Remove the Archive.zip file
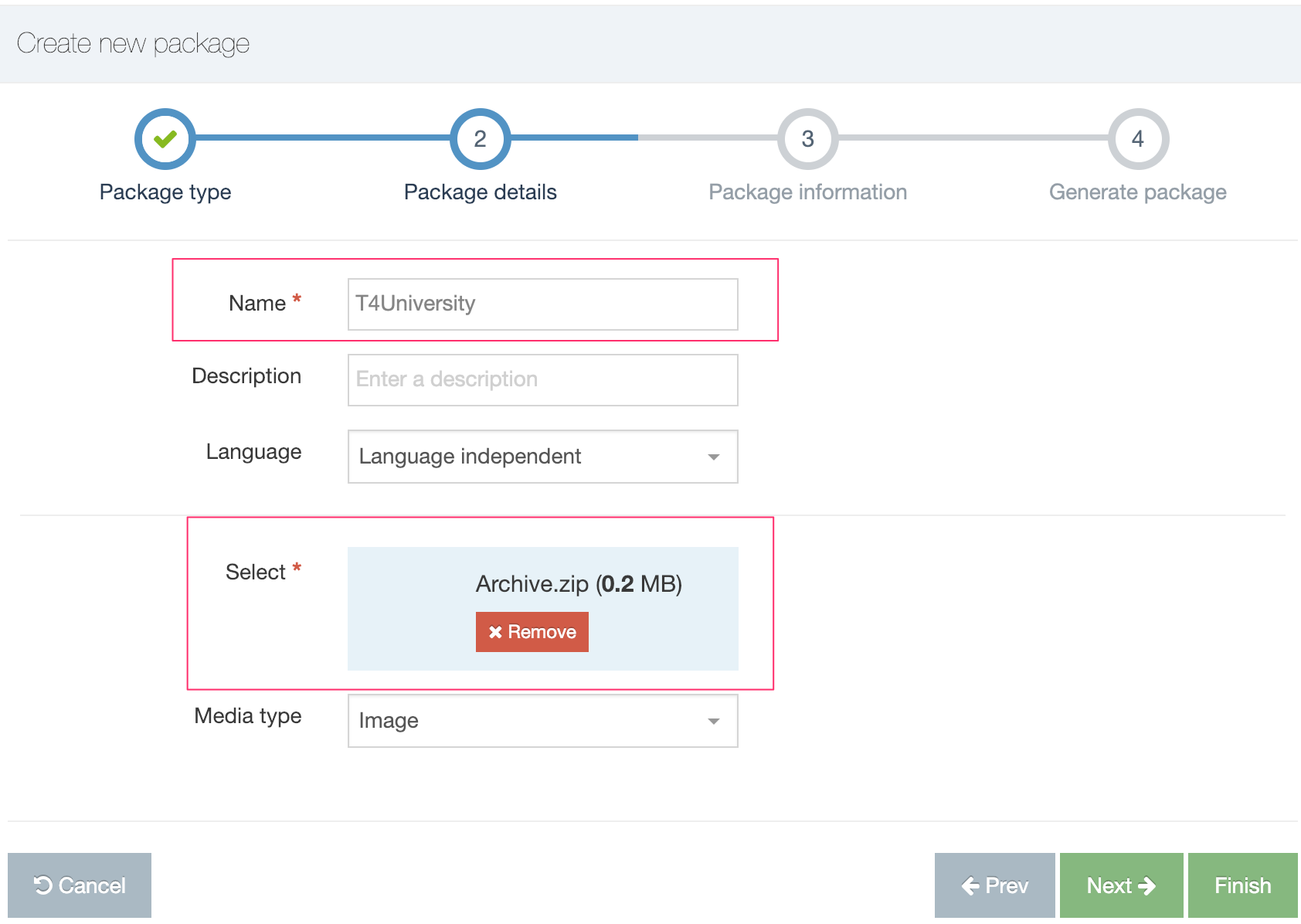 pos(532,632)
